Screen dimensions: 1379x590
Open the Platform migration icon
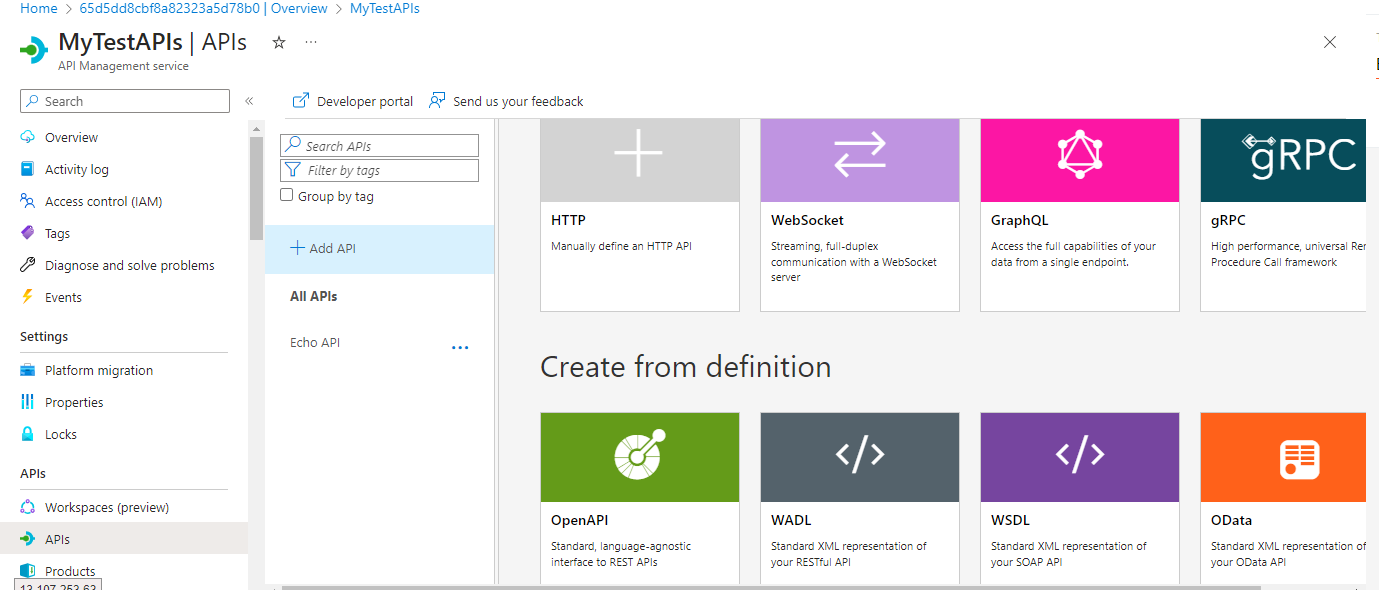coord(28,370)
